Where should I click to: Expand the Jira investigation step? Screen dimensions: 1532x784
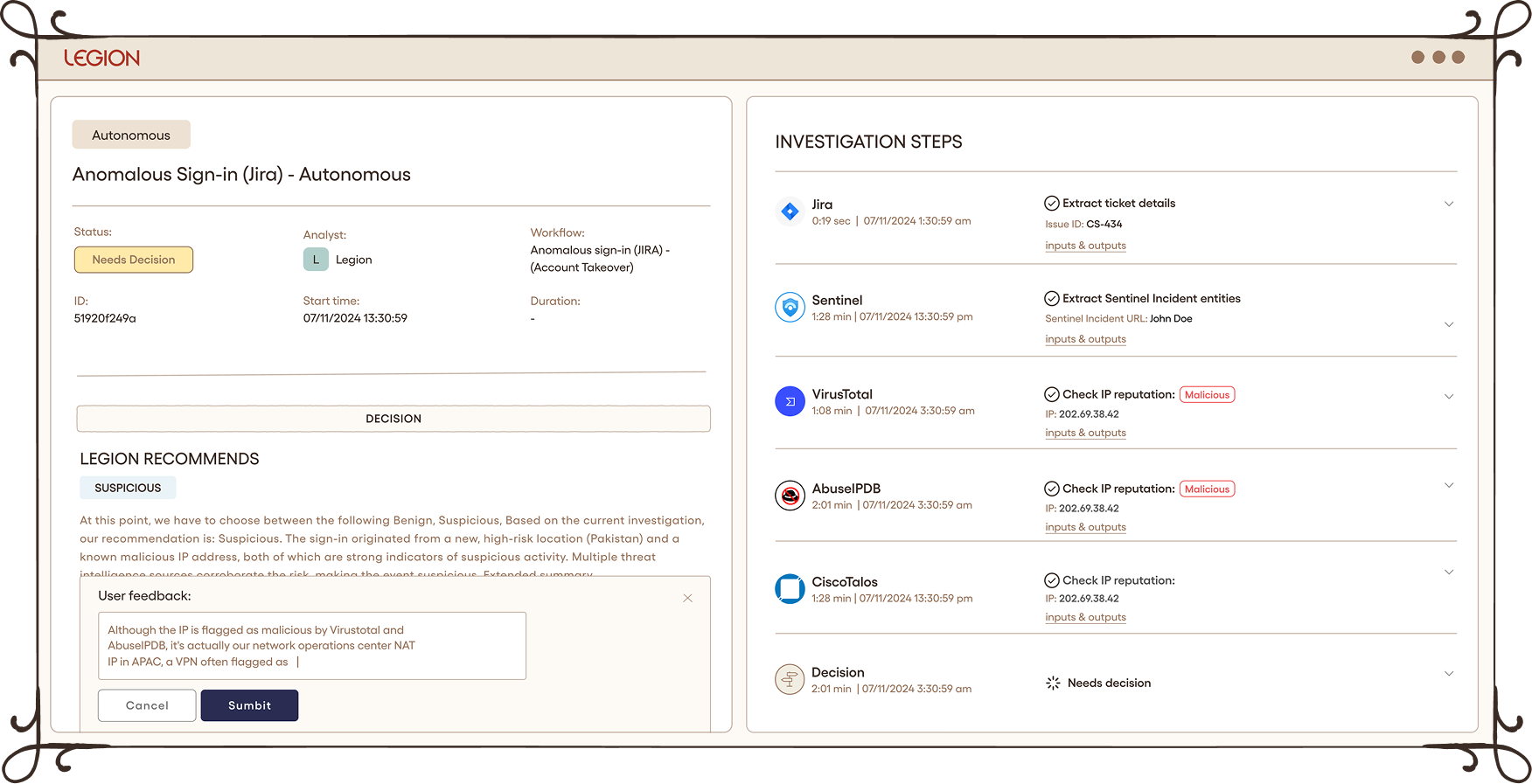(x=1449, y=204)
